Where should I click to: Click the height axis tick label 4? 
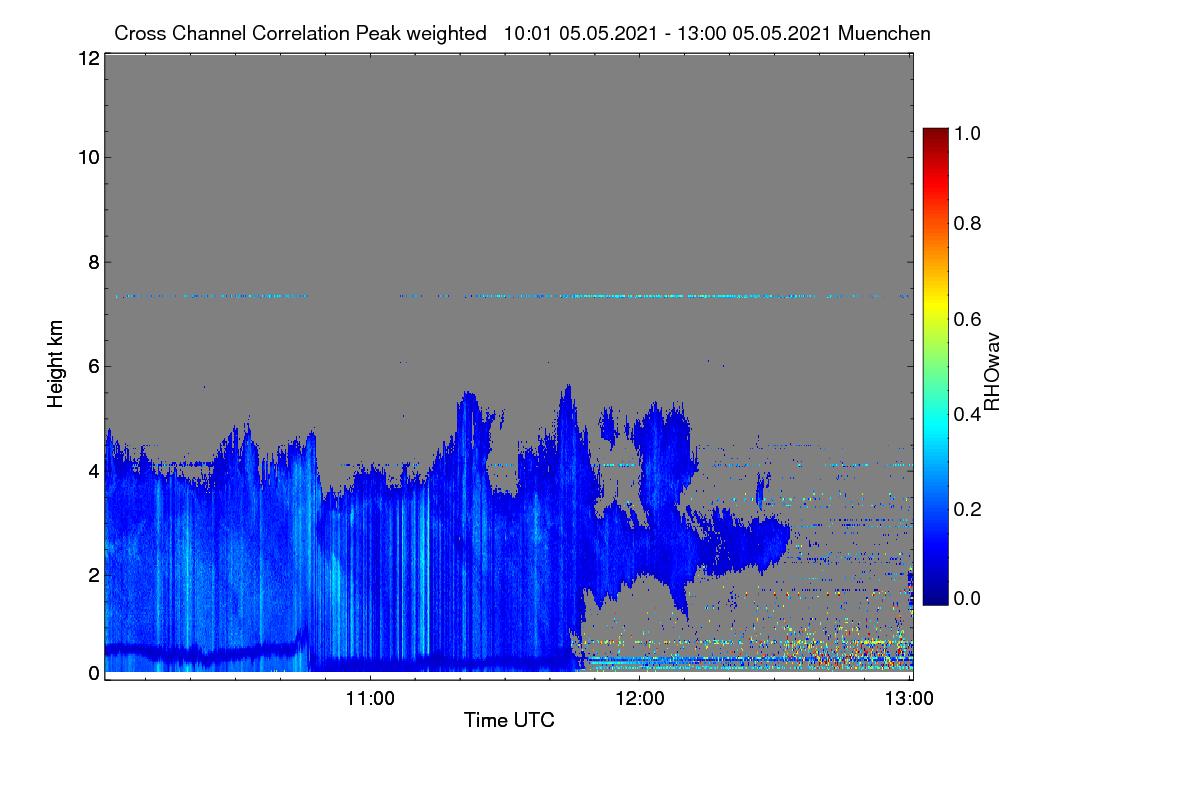(93, 470)
